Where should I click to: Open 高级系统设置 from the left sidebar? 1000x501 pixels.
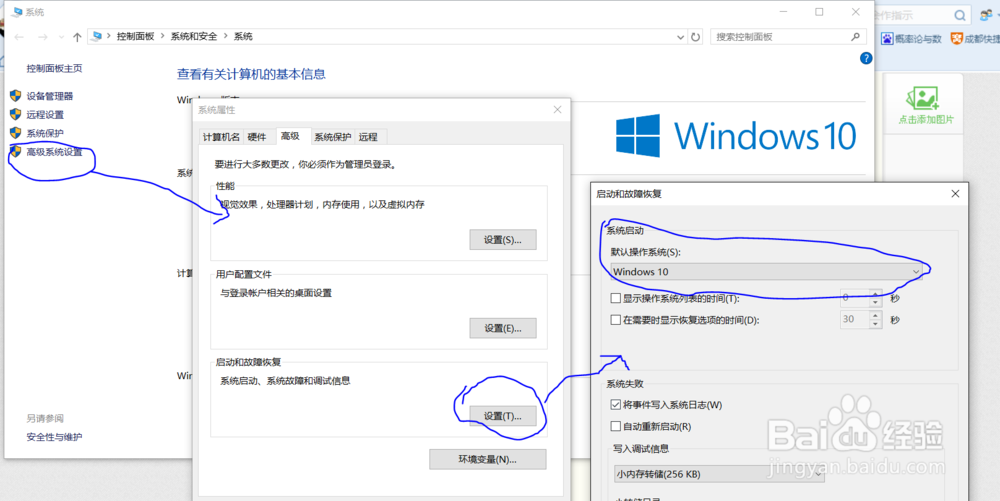54,152
